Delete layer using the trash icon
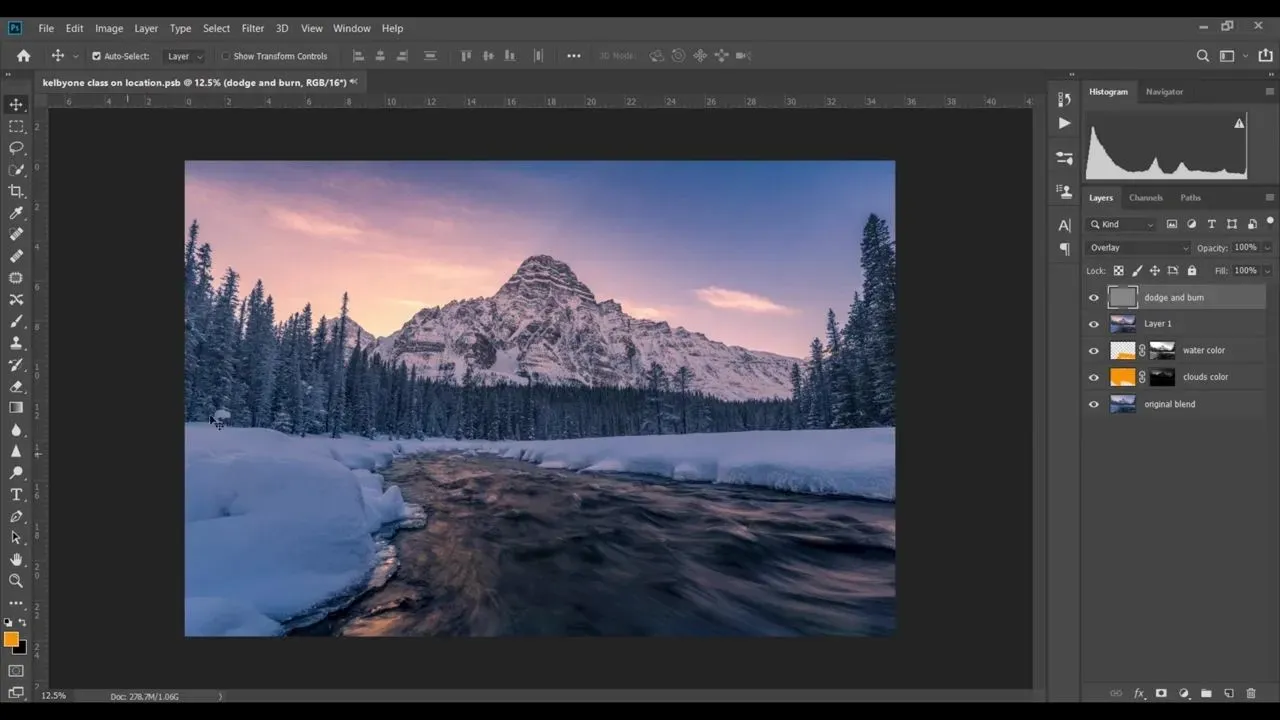 point(1251,693)
